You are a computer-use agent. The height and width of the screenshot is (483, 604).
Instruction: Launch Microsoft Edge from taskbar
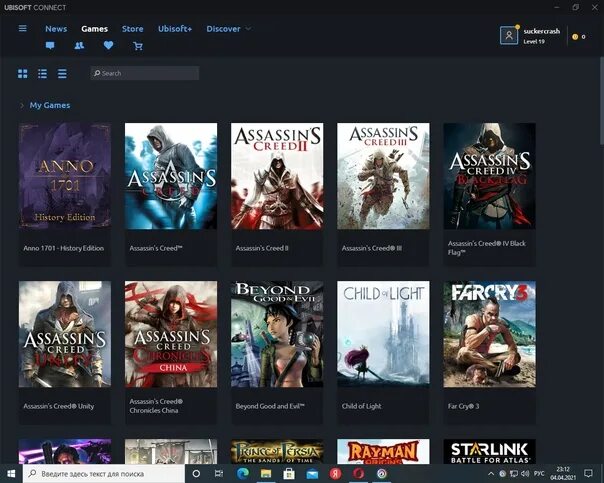pos(243,474)
